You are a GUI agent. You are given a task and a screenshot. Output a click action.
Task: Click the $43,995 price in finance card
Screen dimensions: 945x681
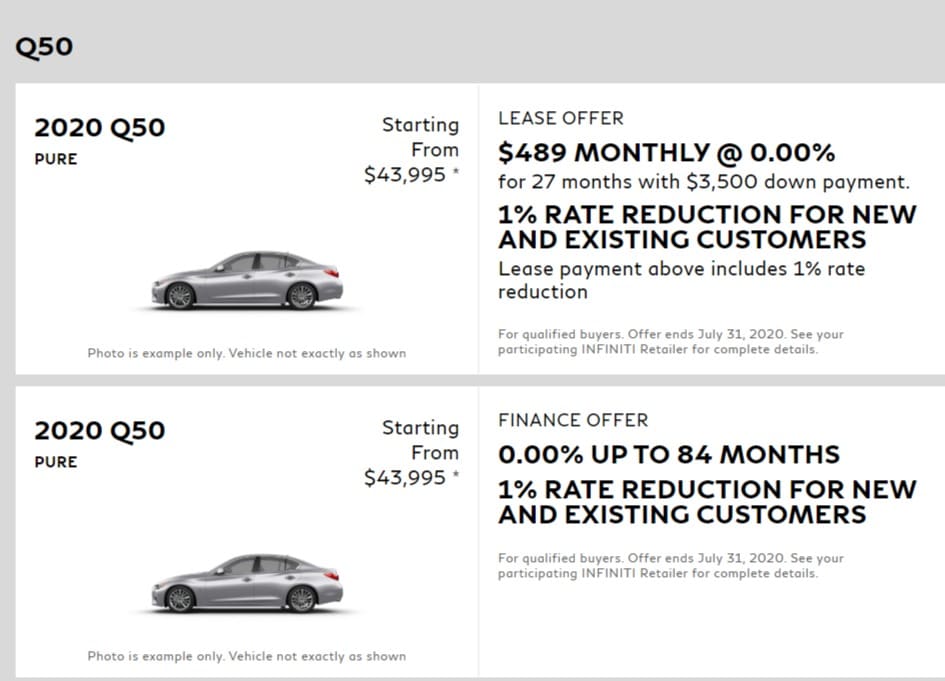(405, 478)
